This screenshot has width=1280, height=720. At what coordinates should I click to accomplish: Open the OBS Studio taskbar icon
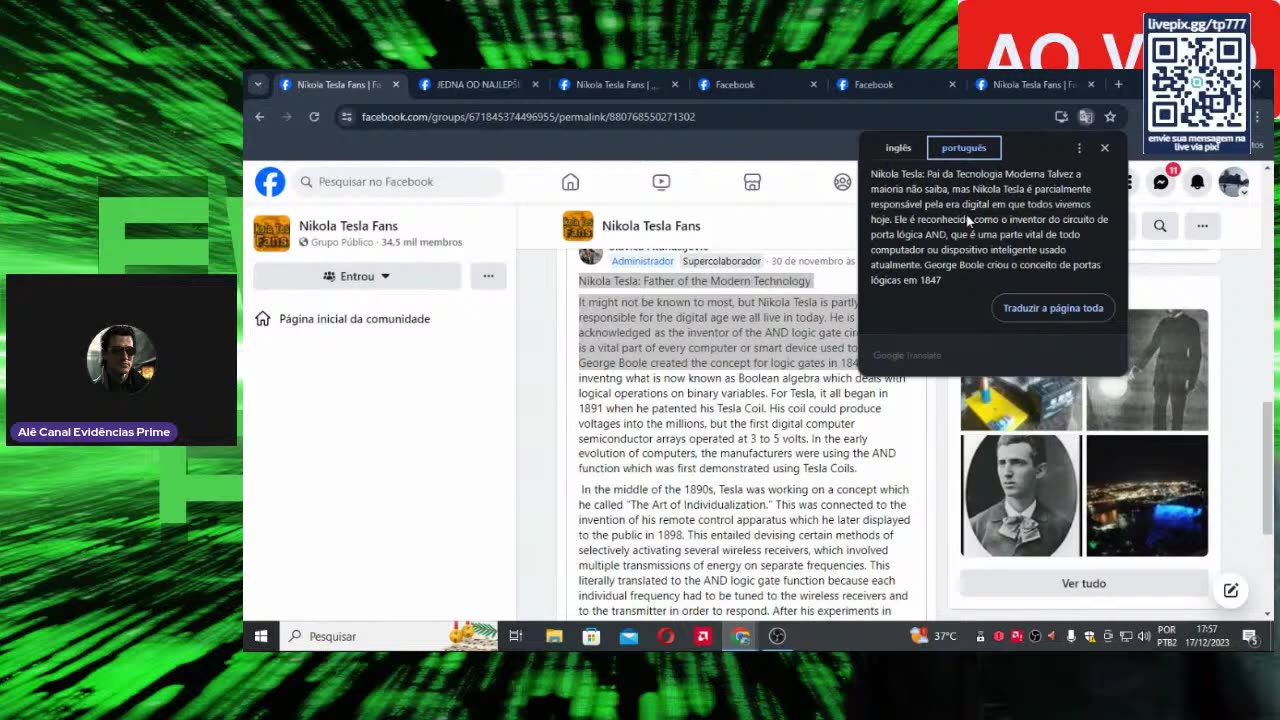point(777,636)
